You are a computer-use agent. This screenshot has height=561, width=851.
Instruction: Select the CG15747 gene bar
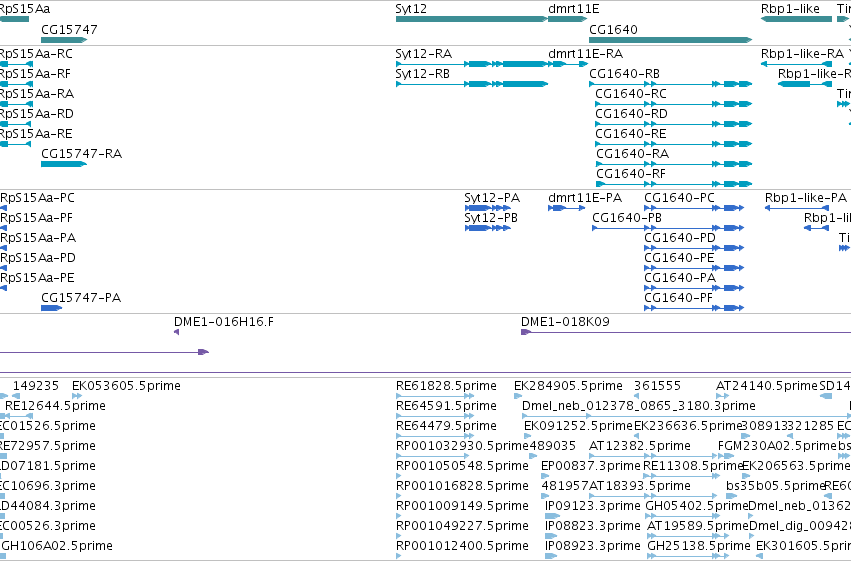tap(64, 40)
